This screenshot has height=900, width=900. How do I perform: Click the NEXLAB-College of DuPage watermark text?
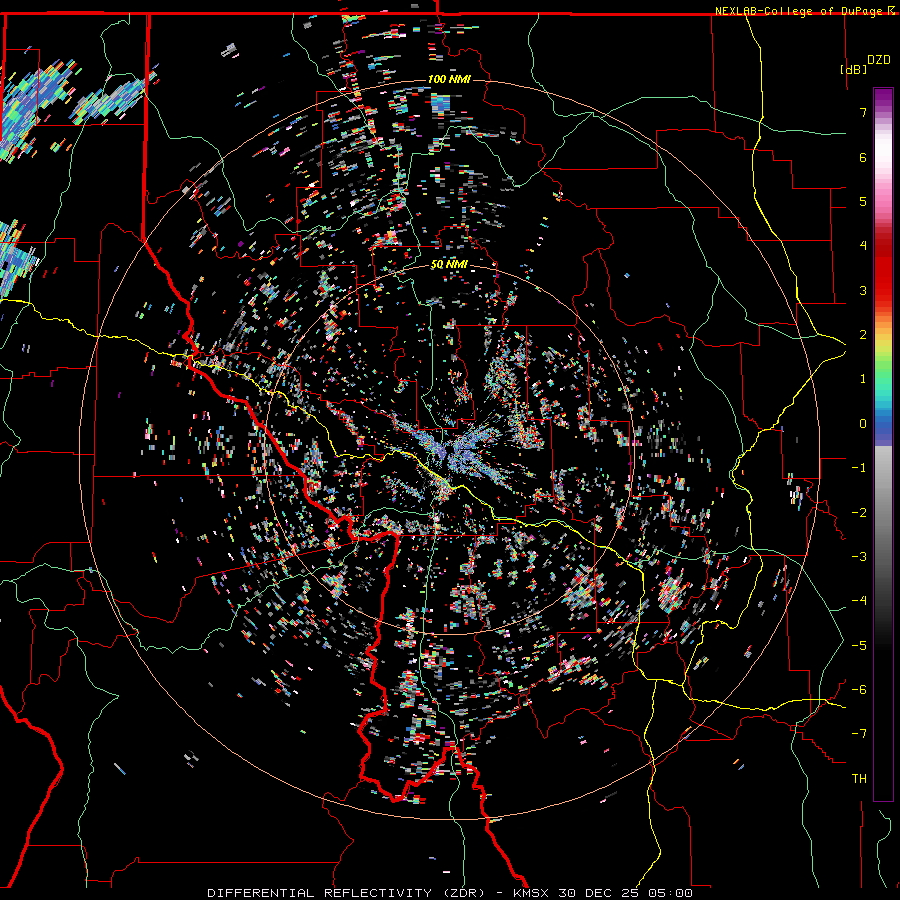(x=800, y=11)
